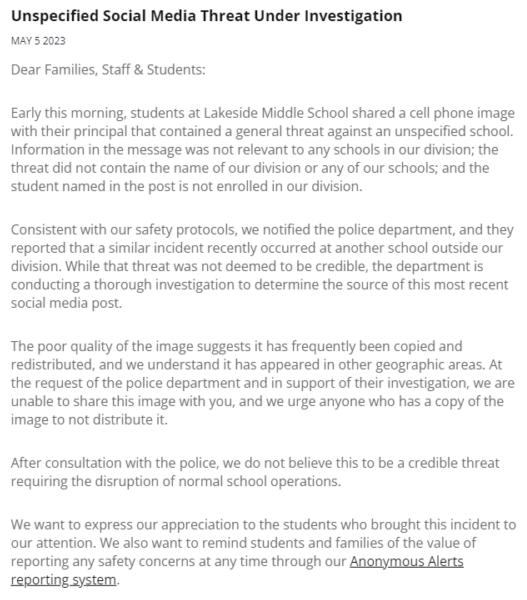Click the Dear Families, Staff & Students greeting
Viewport: 527px width, 600px height.
[x=108, y=70]
